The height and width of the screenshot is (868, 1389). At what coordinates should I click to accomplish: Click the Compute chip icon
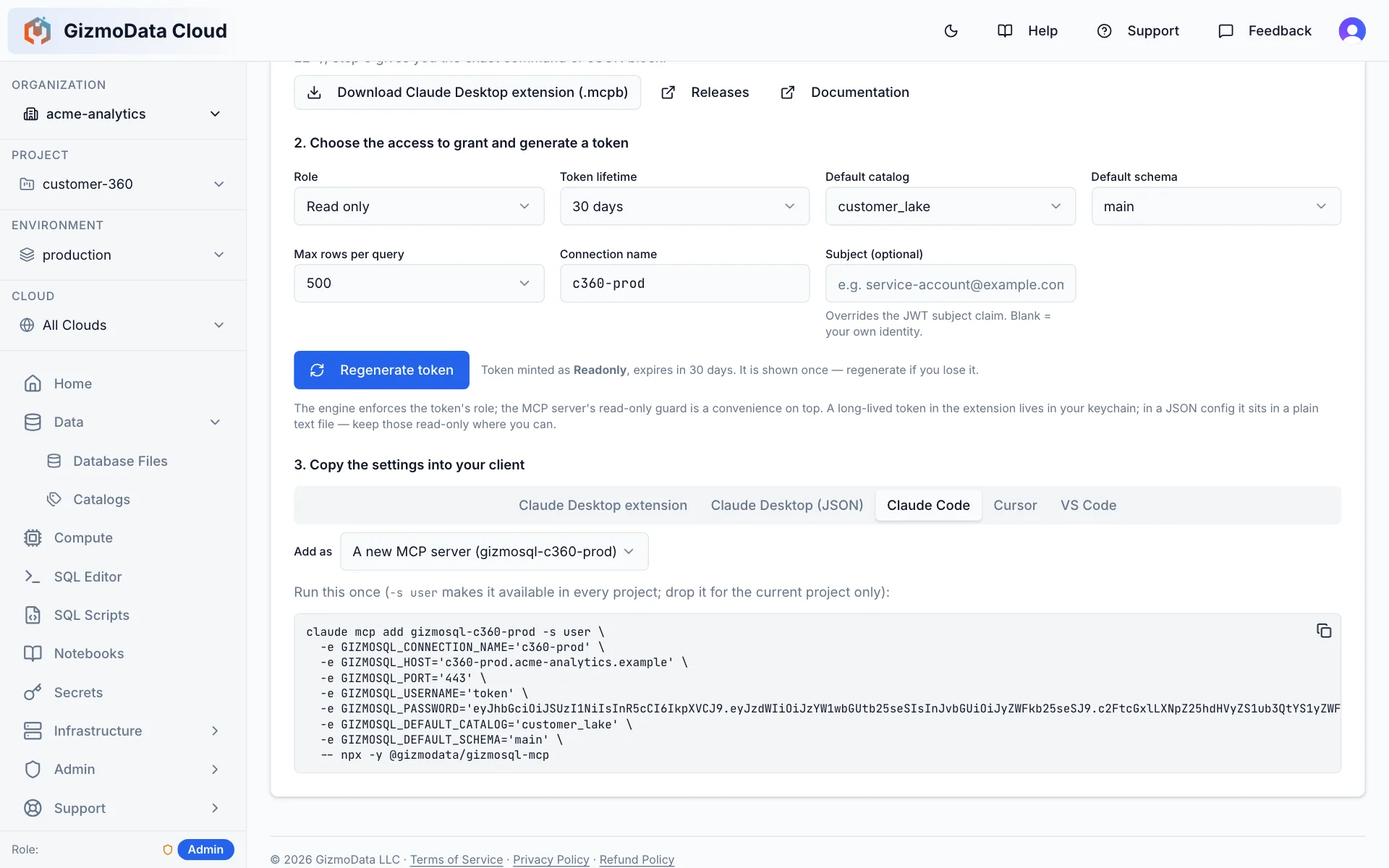point(33,537)
